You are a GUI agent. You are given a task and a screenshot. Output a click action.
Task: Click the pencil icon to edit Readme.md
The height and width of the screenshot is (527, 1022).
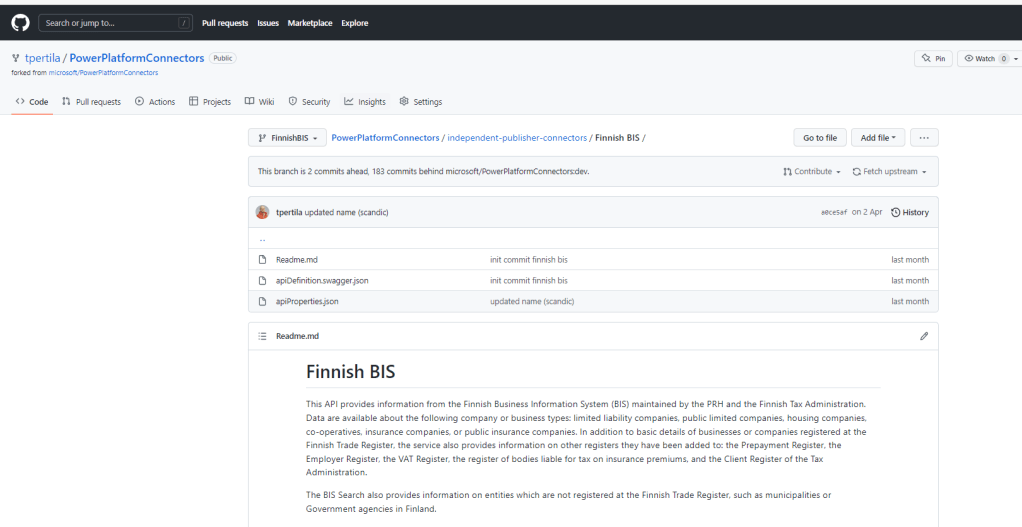tap(923, 336)
